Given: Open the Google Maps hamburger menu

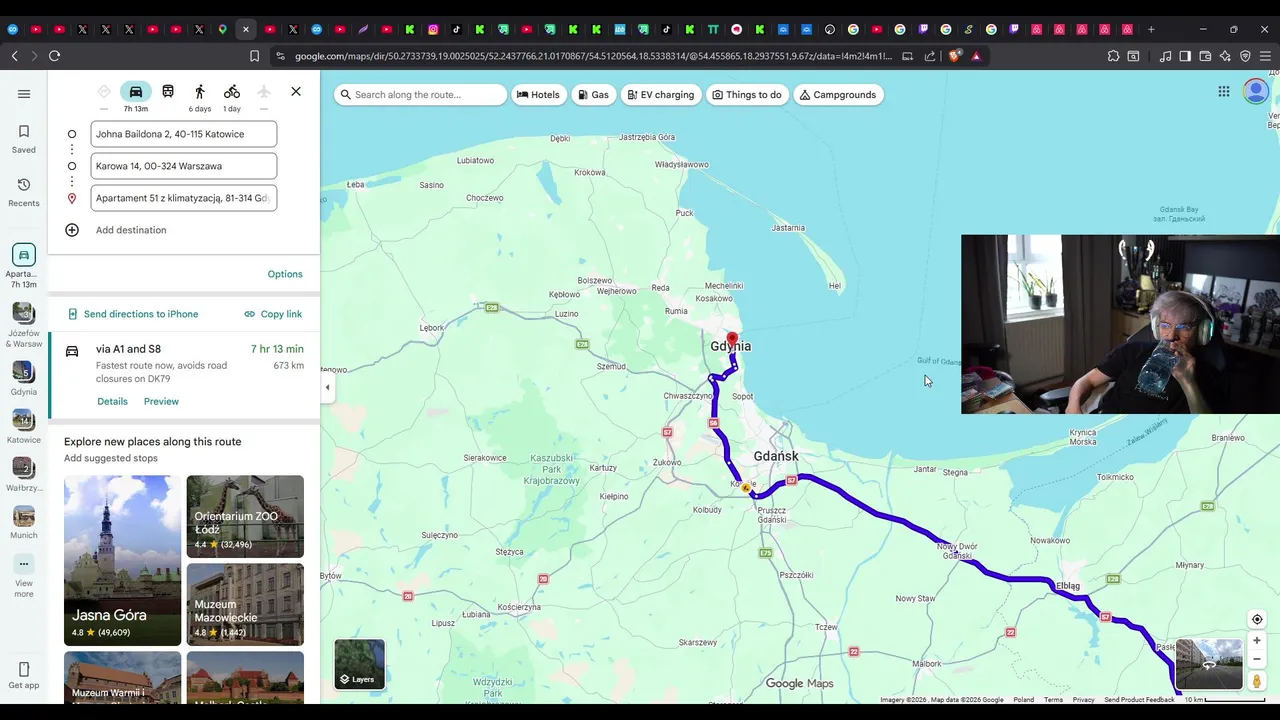Looking at the screenshot, I should [x=24, y=94].
